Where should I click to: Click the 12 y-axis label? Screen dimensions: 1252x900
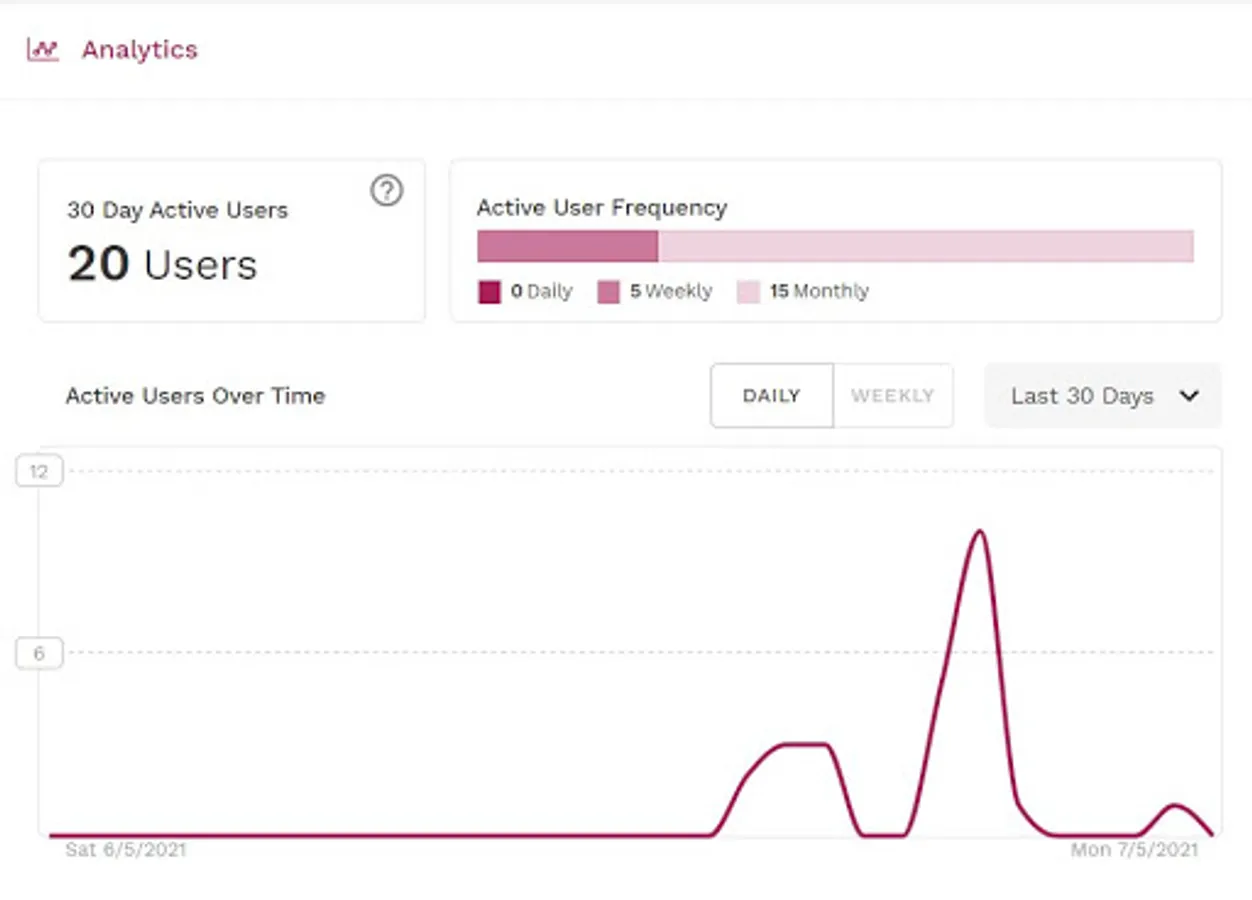(39, 472)
